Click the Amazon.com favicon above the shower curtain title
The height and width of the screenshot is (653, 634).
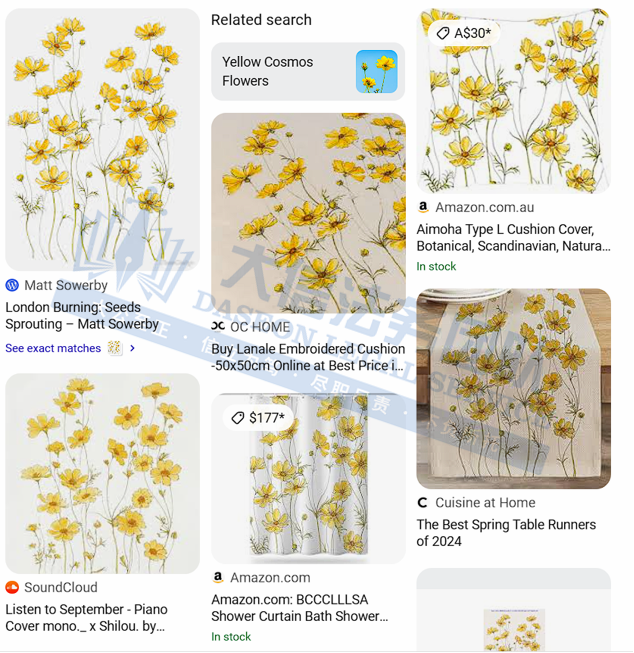[217, 577]
